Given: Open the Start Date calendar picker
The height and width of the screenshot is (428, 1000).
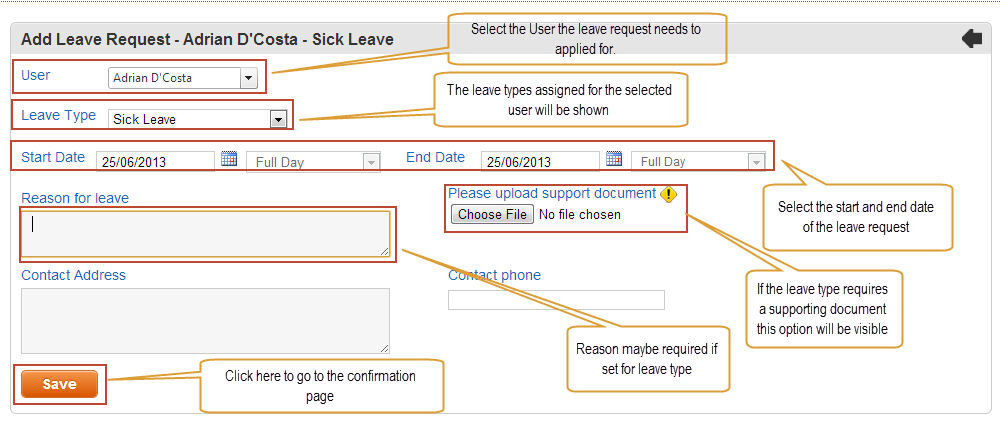Looking at the screenshot, I should [x=229, y=159].
